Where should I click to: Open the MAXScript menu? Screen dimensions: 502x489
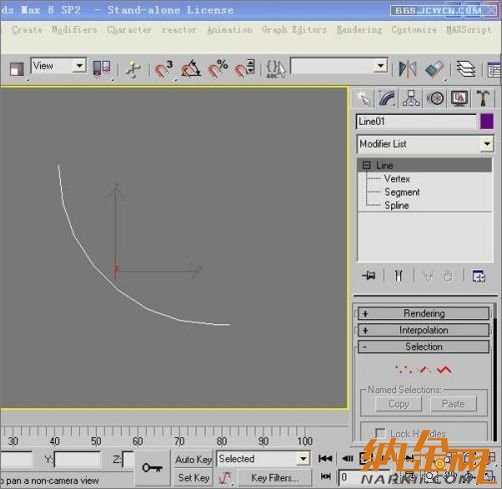[x=468, y=30]
